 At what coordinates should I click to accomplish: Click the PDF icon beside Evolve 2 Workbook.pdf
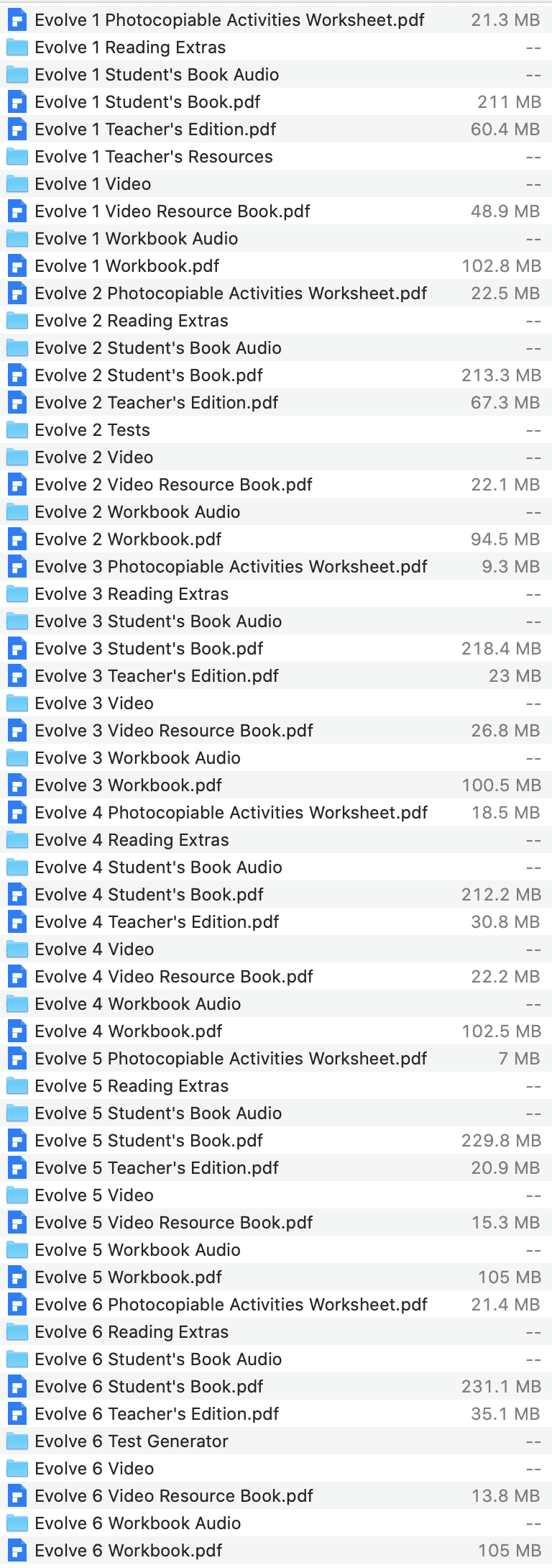coord(17,539)
